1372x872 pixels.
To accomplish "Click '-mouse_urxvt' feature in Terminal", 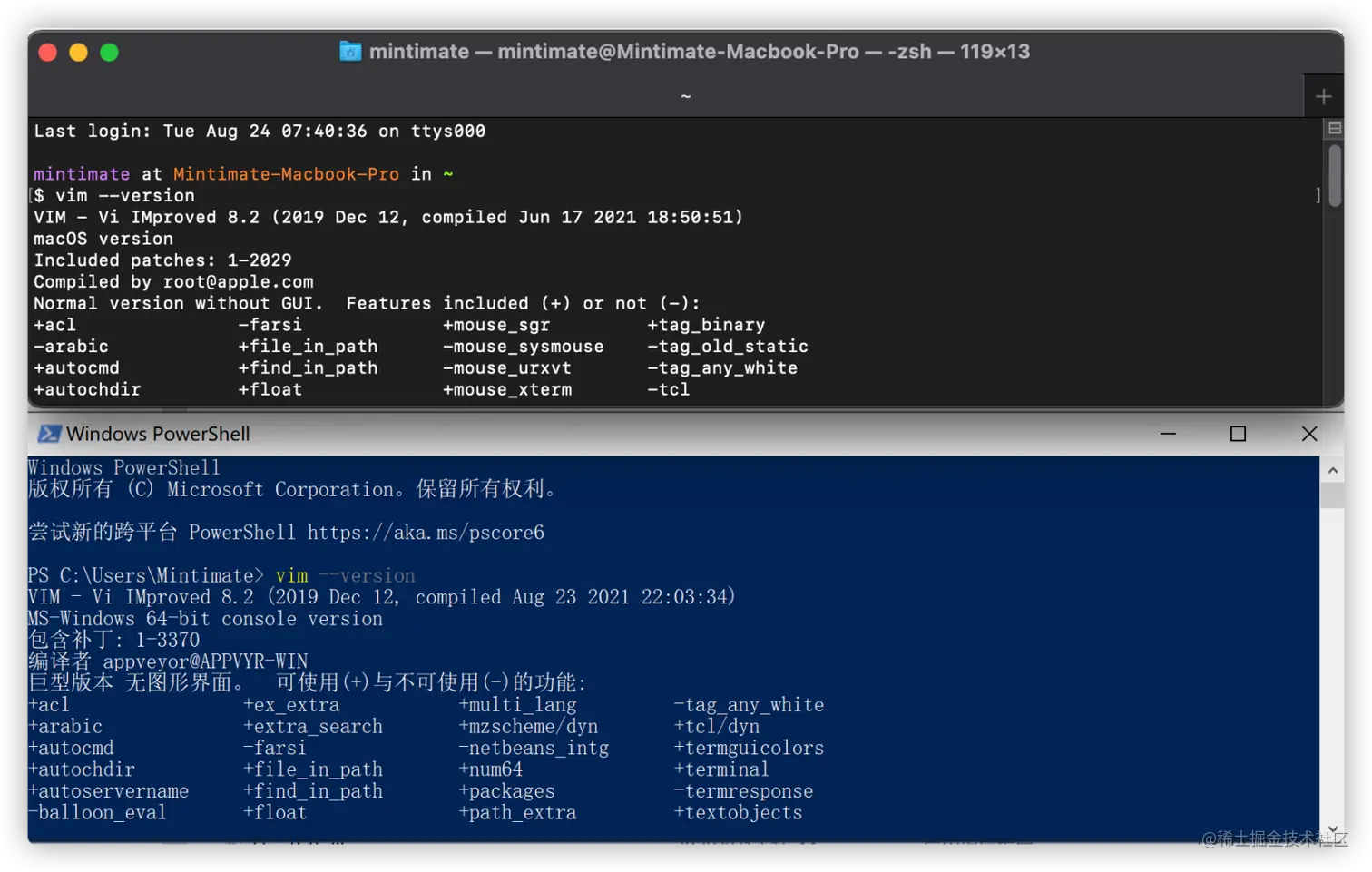I will pyautogui.click(x=507, y=368).
